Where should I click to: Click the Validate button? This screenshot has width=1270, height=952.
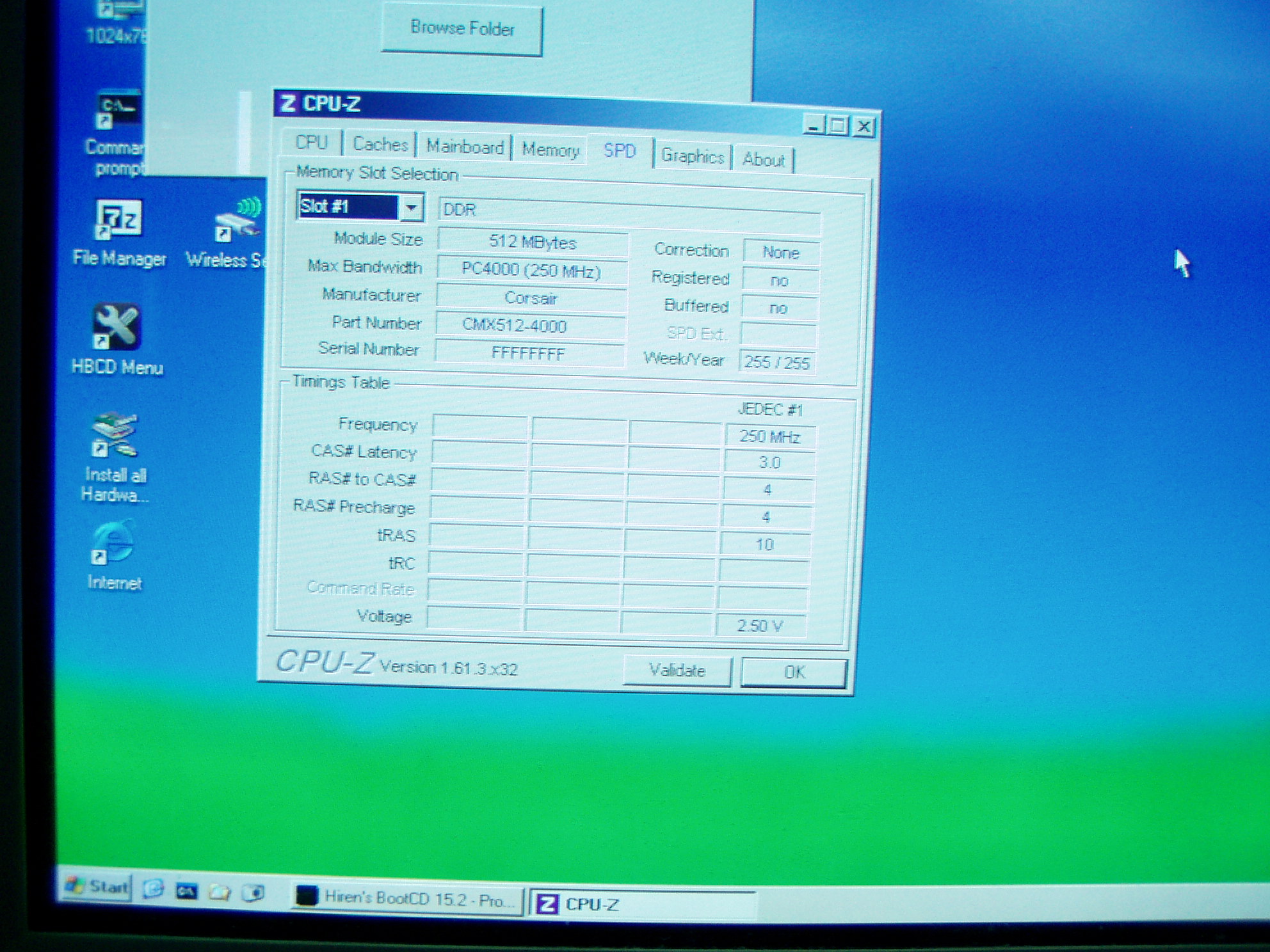click(x=677, y=670)
